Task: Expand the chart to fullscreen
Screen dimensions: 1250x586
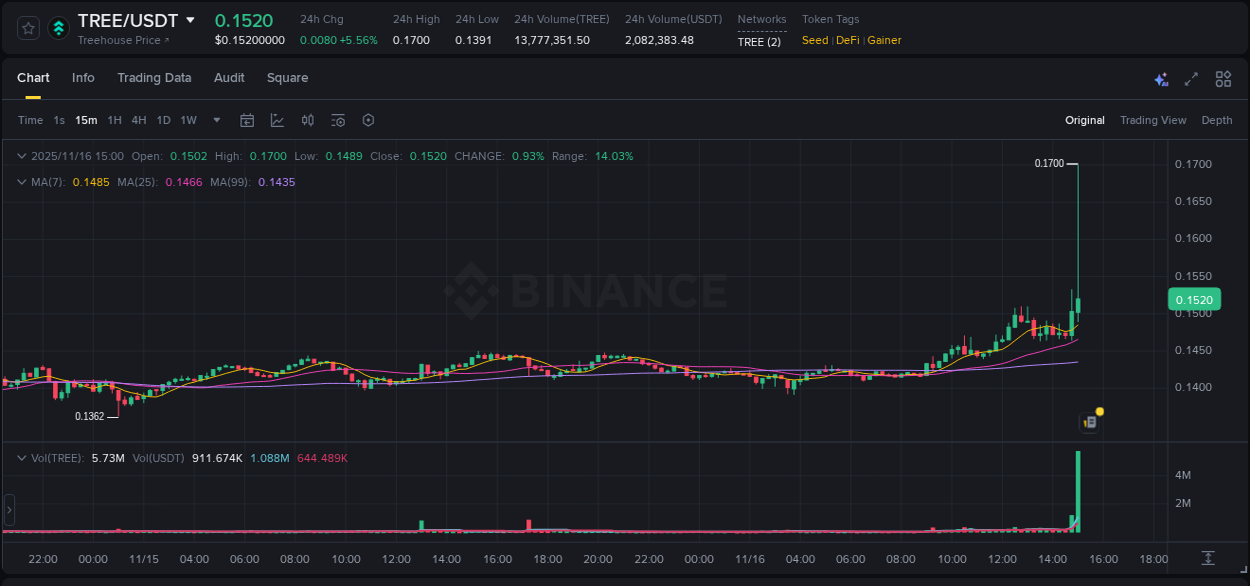Action: point(1192,79)
